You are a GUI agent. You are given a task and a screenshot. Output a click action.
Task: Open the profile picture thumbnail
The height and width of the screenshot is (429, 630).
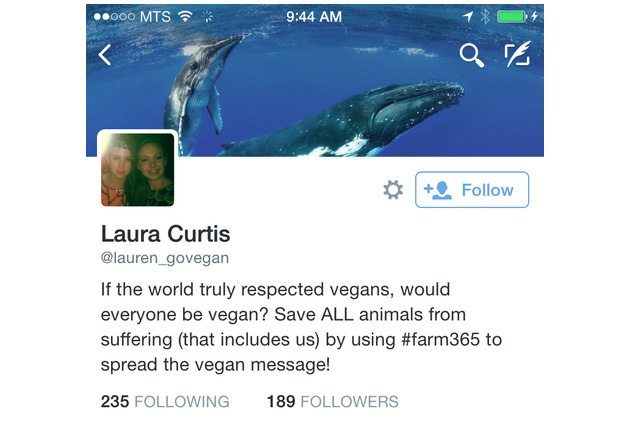point(137,170)
